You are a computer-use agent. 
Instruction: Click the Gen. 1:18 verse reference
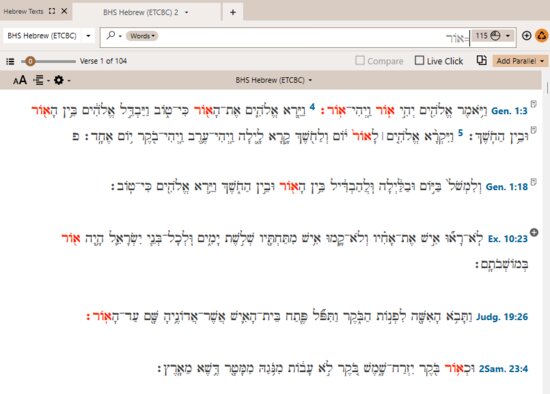[507, 187]
